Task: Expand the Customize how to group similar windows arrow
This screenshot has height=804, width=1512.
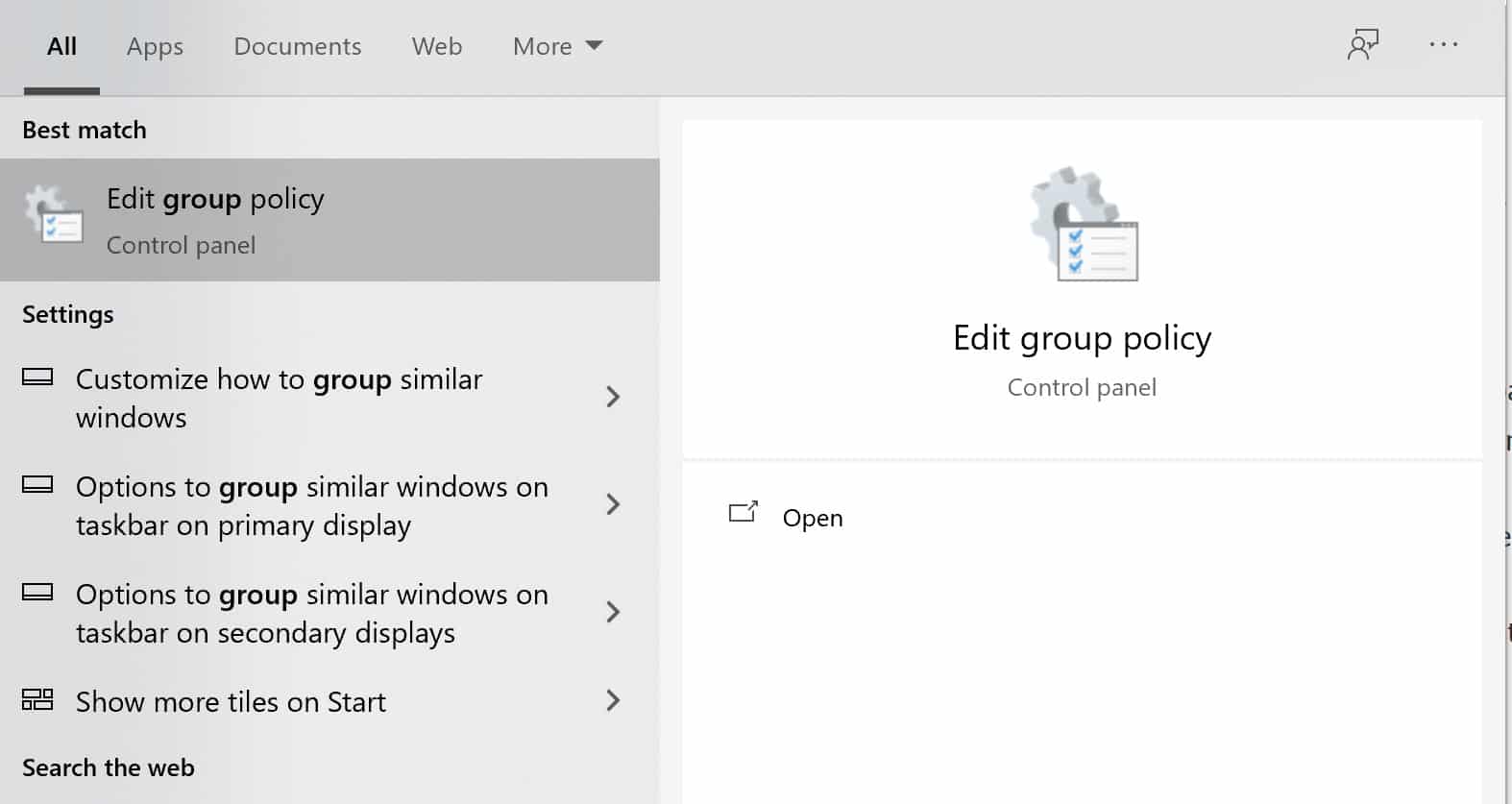Action: pos(613,397)
